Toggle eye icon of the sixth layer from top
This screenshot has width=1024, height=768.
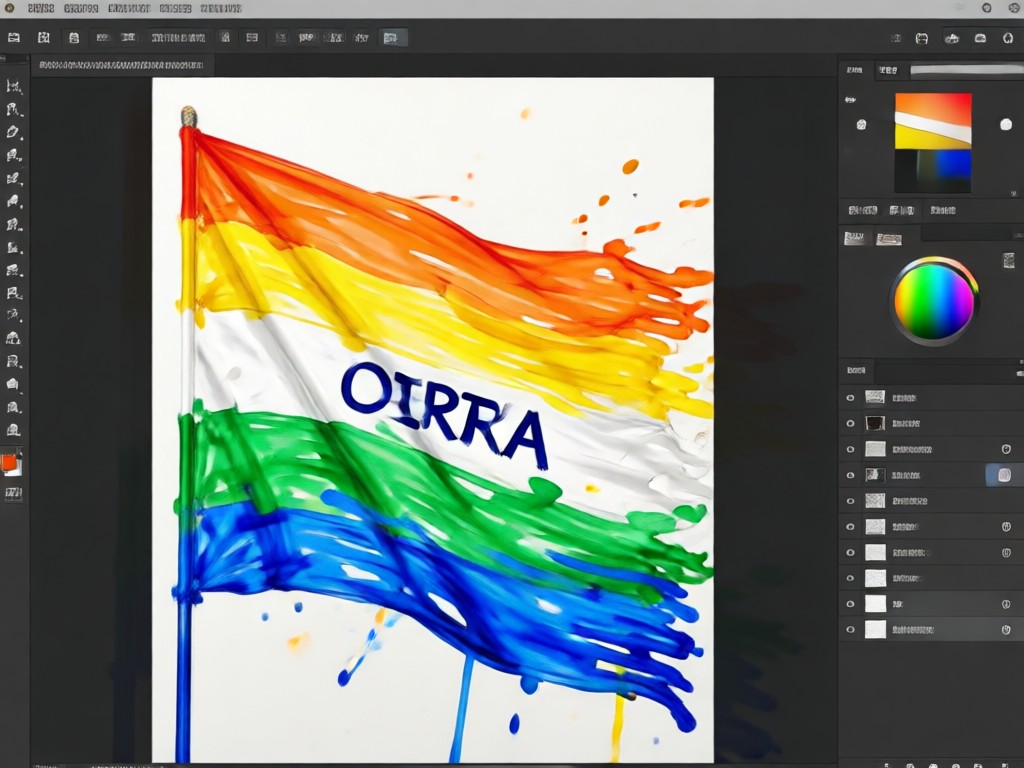pyautogui.click(x=850, y=526)
